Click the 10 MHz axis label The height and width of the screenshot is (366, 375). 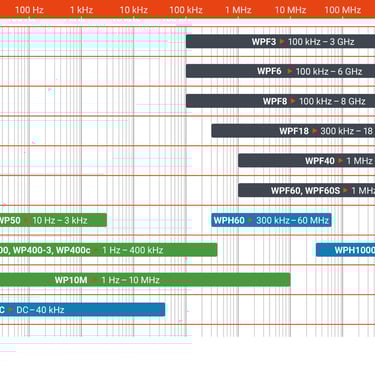[x=290, y=10]
